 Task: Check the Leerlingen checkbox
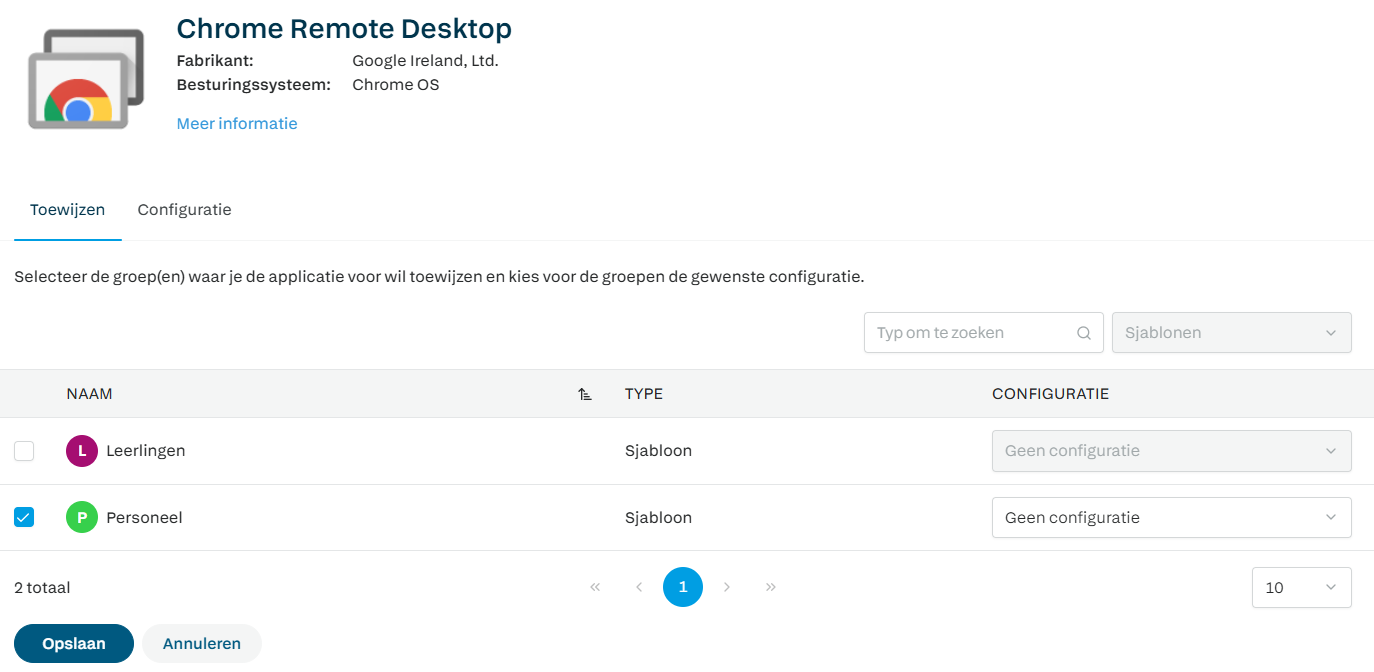point(24,451)
